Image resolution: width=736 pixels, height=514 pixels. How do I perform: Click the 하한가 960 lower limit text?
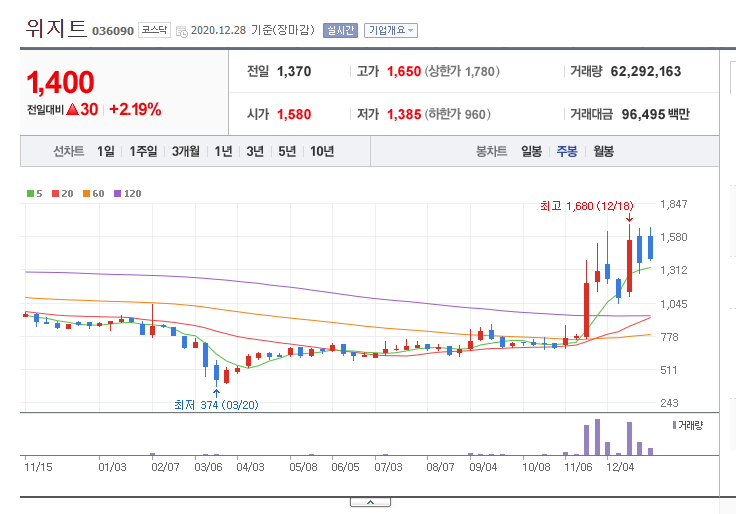click(458, 114)
